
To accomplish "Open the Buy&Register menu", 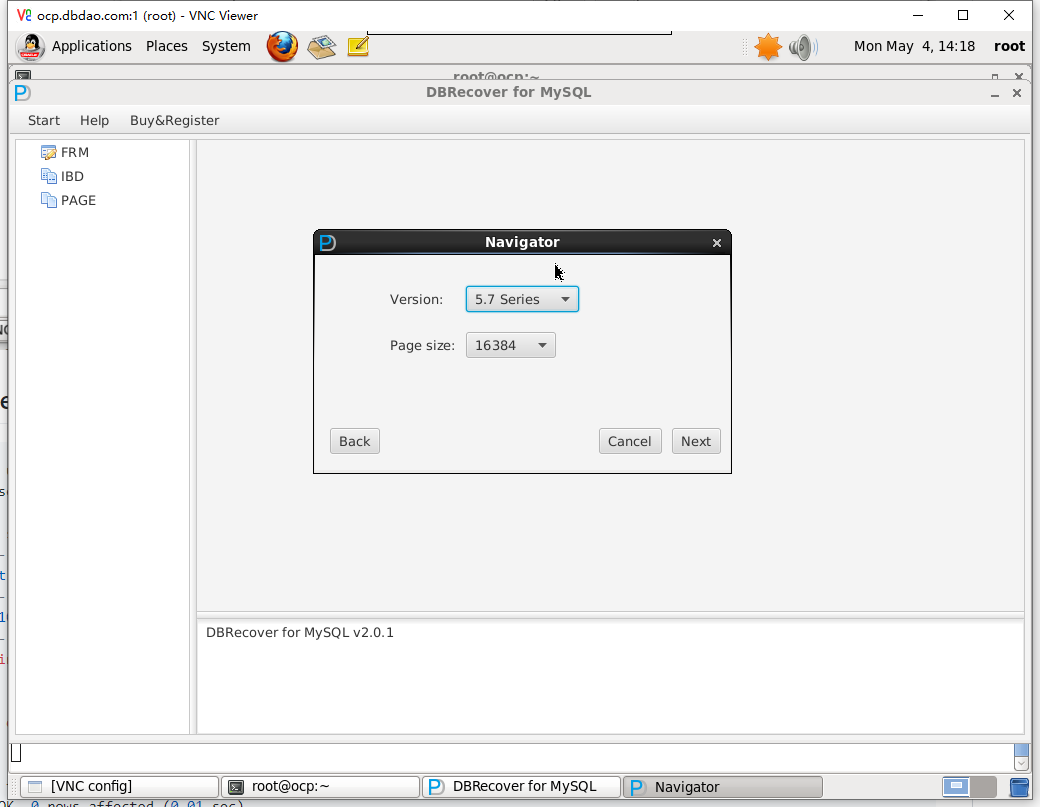I will point(174,120).
